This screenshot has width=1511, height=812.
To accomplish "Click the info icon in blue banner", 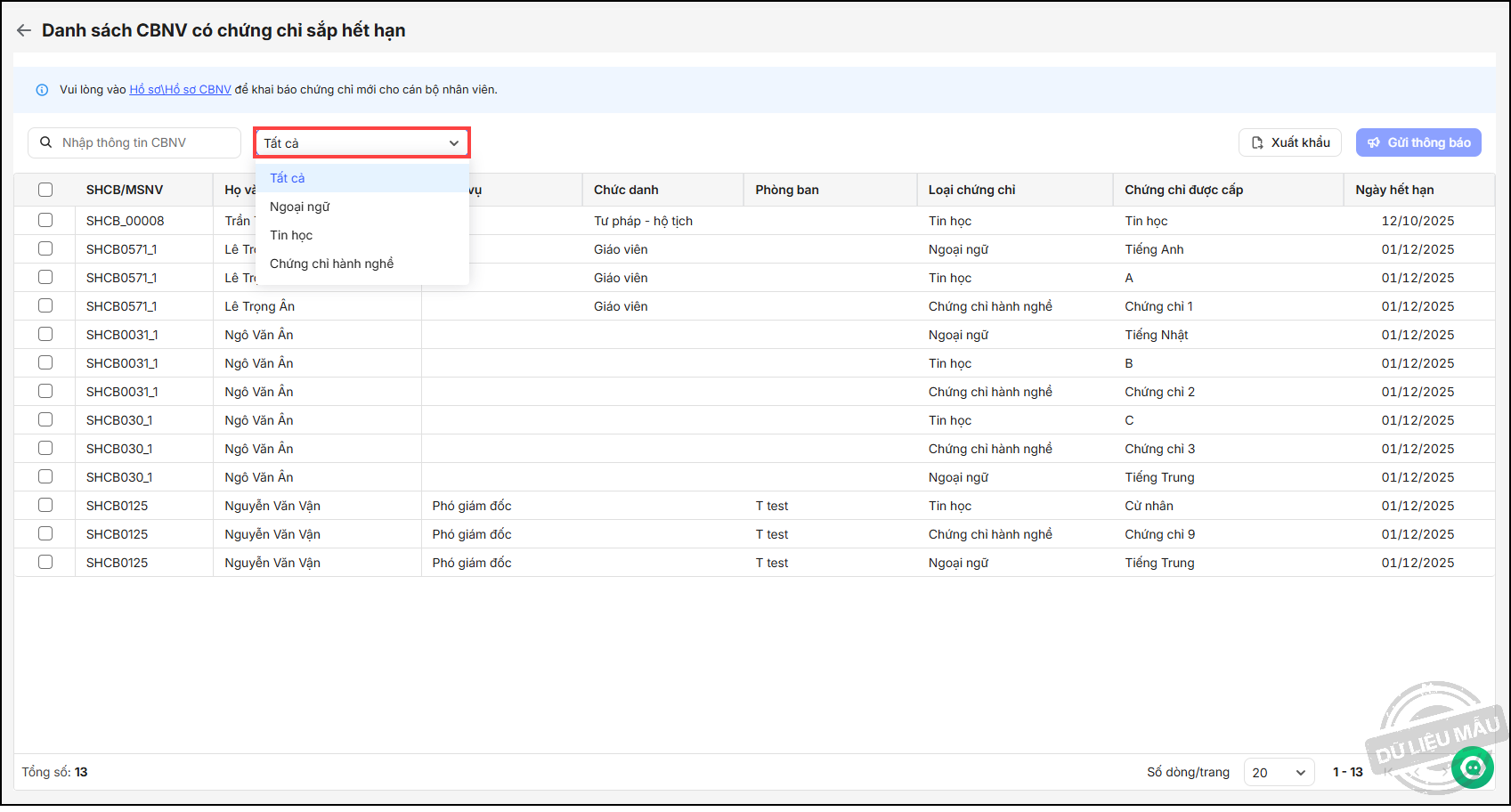I will 42,90.
